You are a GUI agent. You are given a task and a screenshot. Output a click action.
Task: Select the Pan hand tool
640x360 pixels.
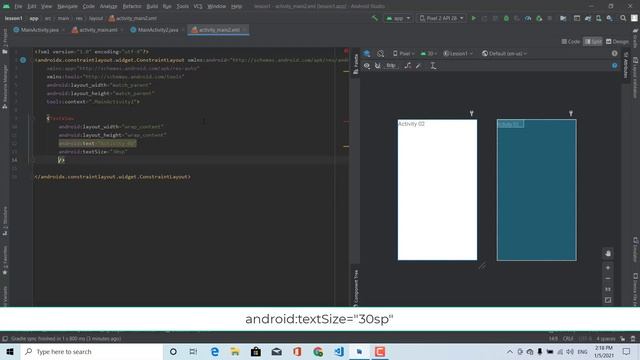pos(608,253)
